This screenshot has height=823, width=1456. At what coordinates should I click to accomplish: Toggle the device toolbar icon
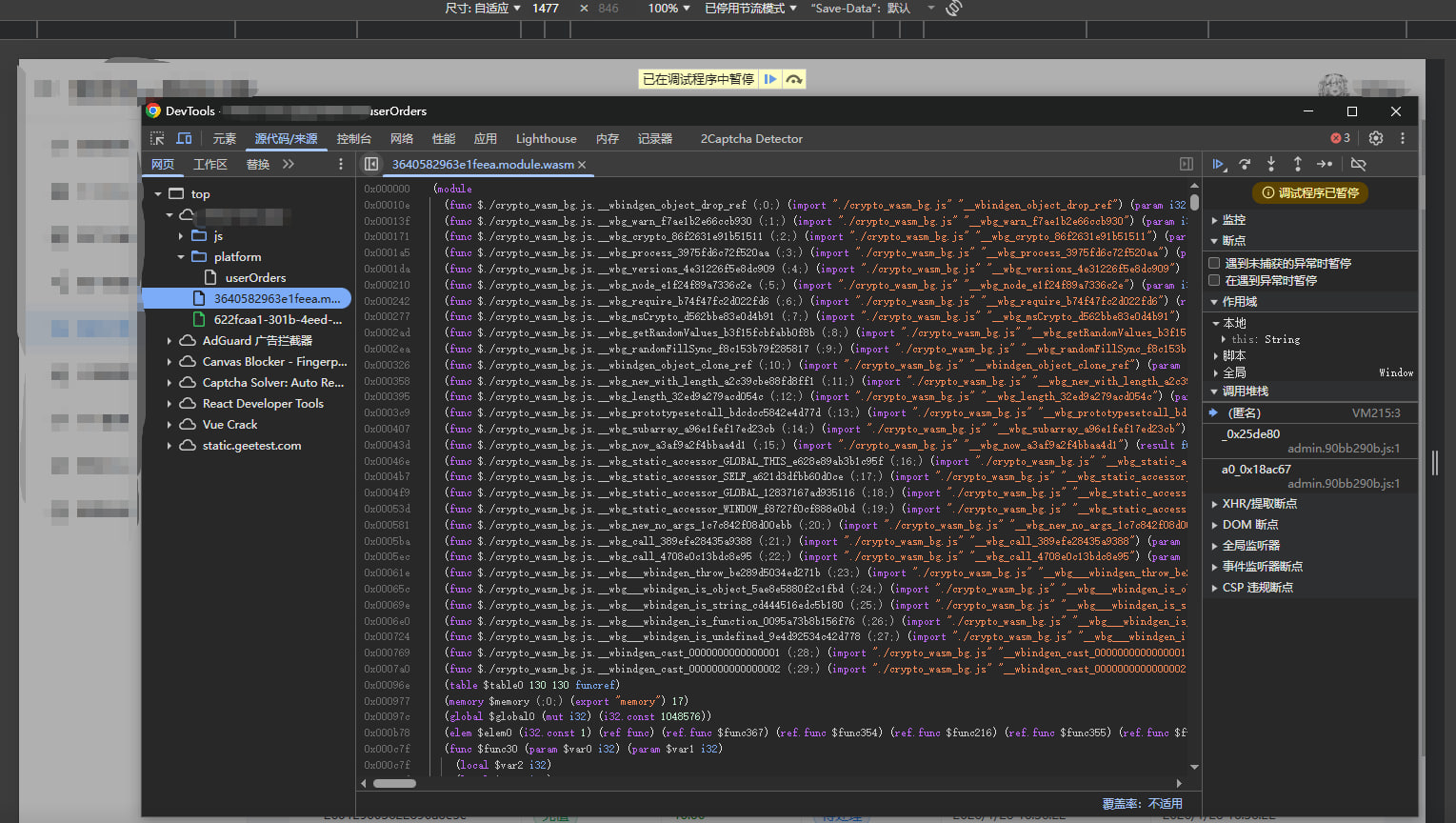[x=185, y=138]
